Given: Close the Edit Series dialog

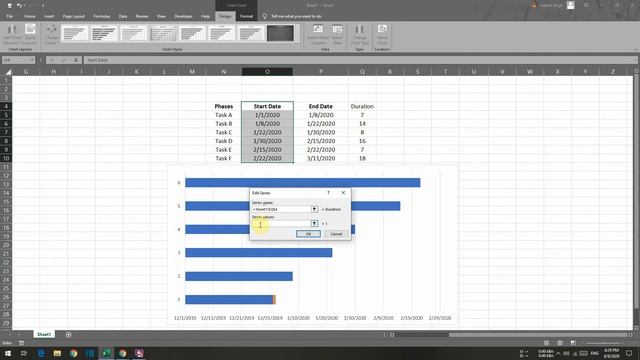Looking at the screenshot, I should click(343, 193).
